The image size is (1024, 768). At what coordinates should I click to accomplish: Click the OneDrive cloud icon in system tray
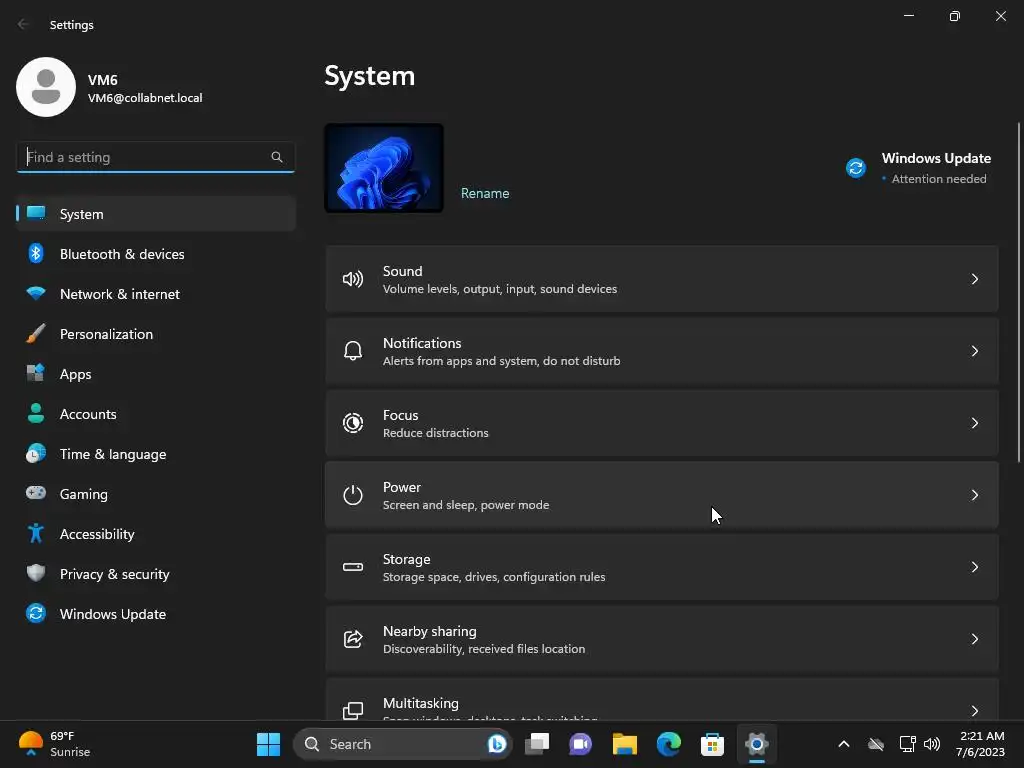[876, 744]
